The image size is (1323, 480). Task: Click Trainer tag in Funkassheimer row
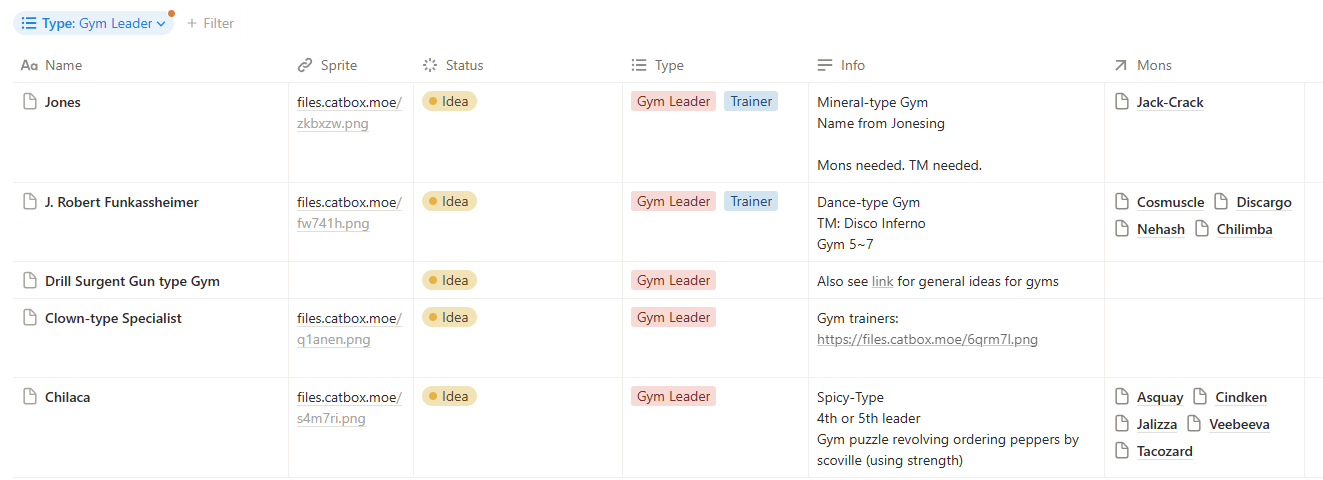click(751, 201)
